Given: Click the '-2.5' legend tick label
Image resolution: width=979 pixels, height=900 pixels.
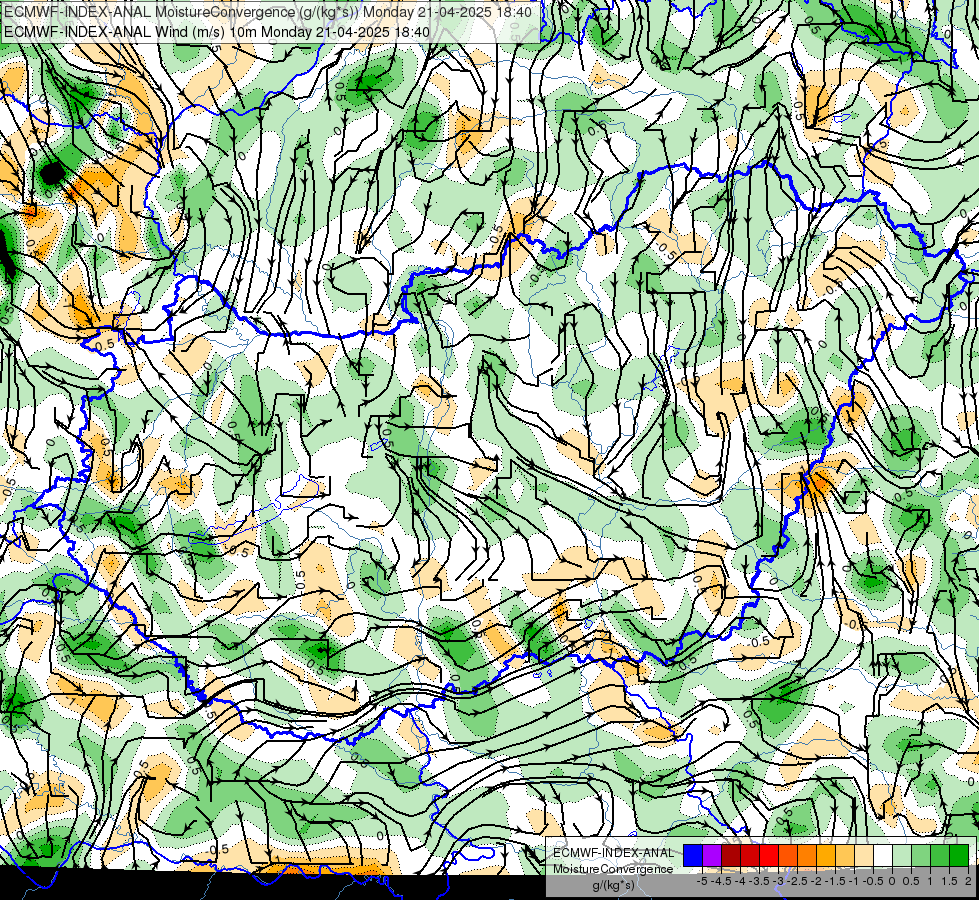Looking at the screenshot, I should [797, 881].
